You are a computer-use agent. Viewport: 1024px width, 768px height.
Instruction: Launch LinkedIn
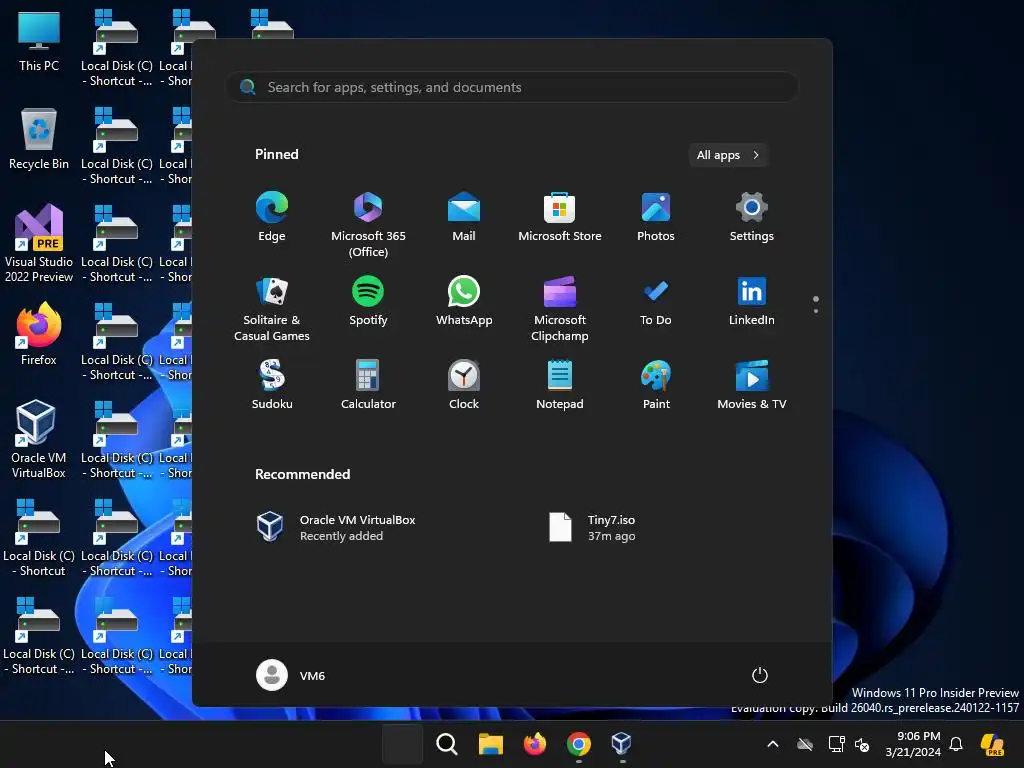[752, 301]
